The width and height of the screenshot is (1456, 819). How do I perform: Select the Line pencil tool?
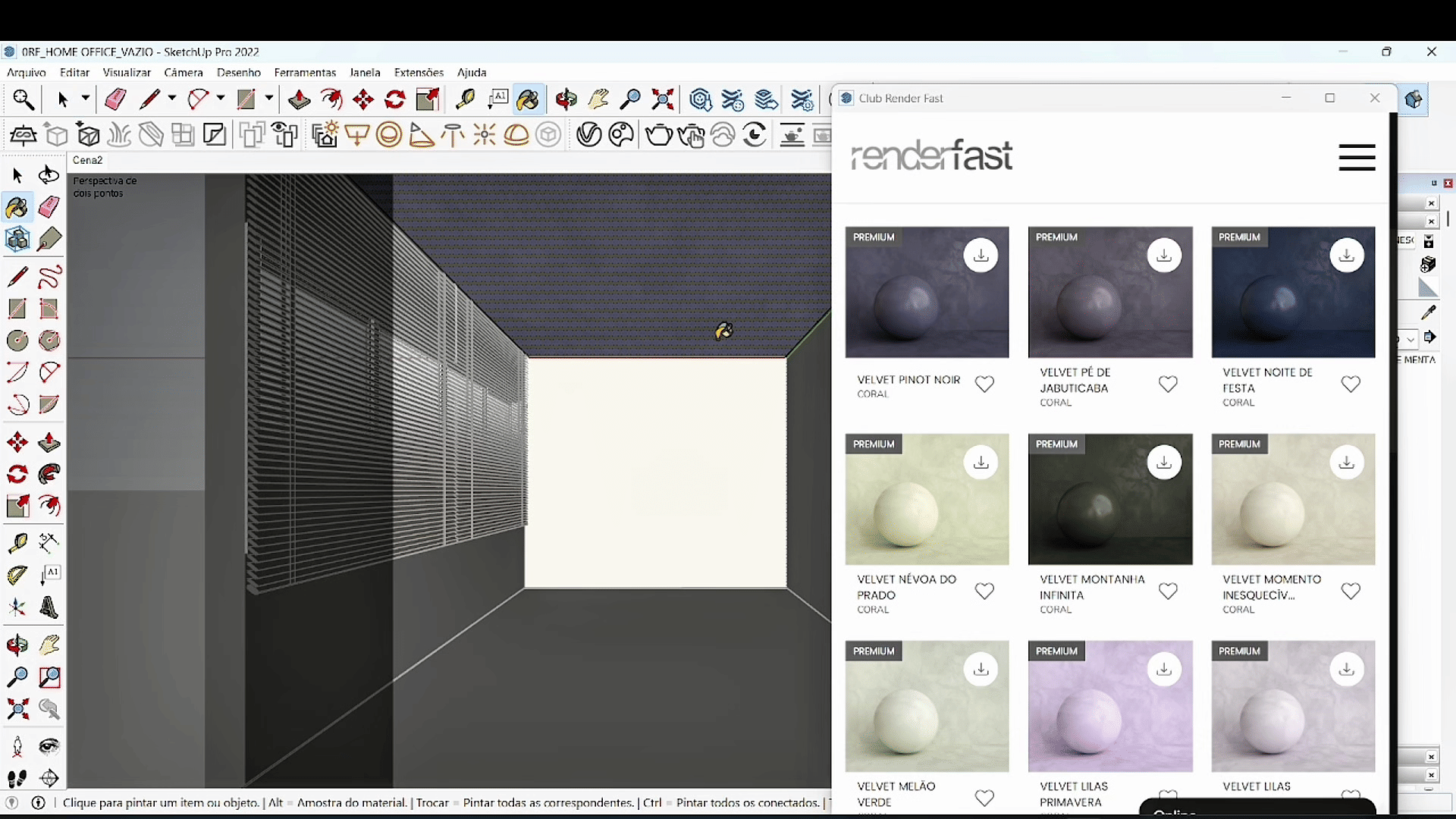click(x=17, y=277)
